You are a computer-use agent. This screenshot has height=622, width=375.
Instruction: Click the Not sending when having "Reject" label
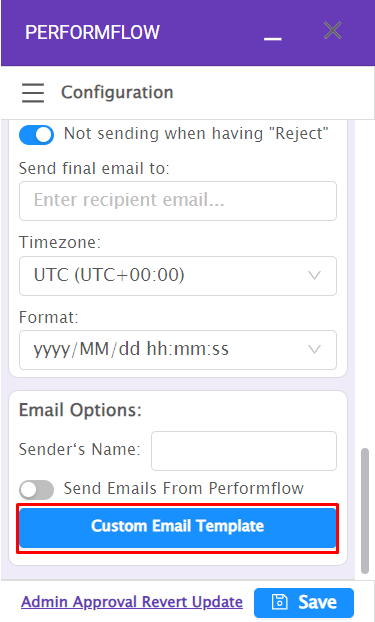coord(196,134)
